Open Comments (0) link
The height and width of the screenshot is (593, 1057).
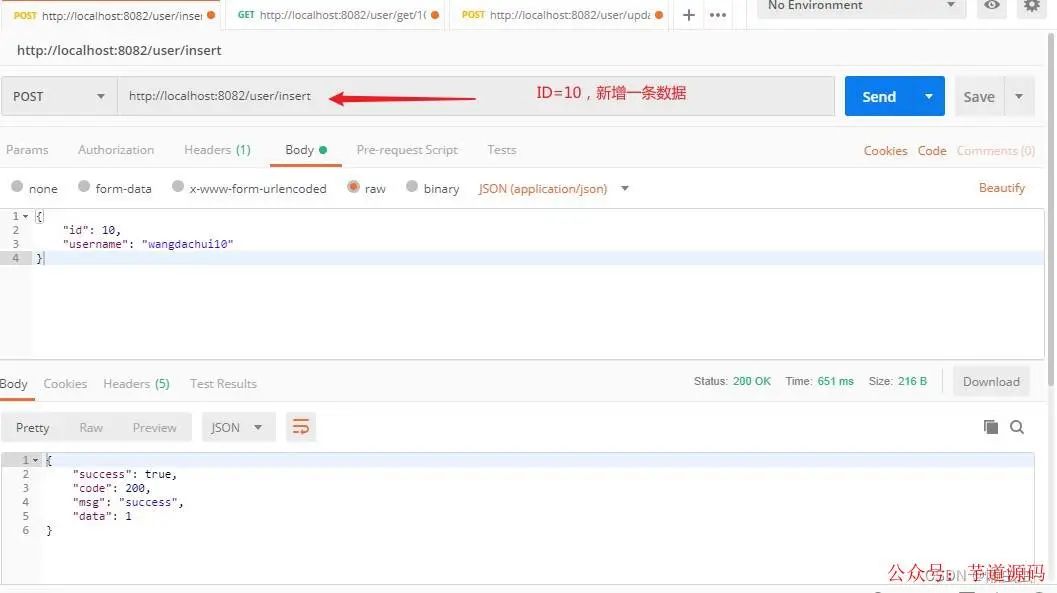click(996, 150)
